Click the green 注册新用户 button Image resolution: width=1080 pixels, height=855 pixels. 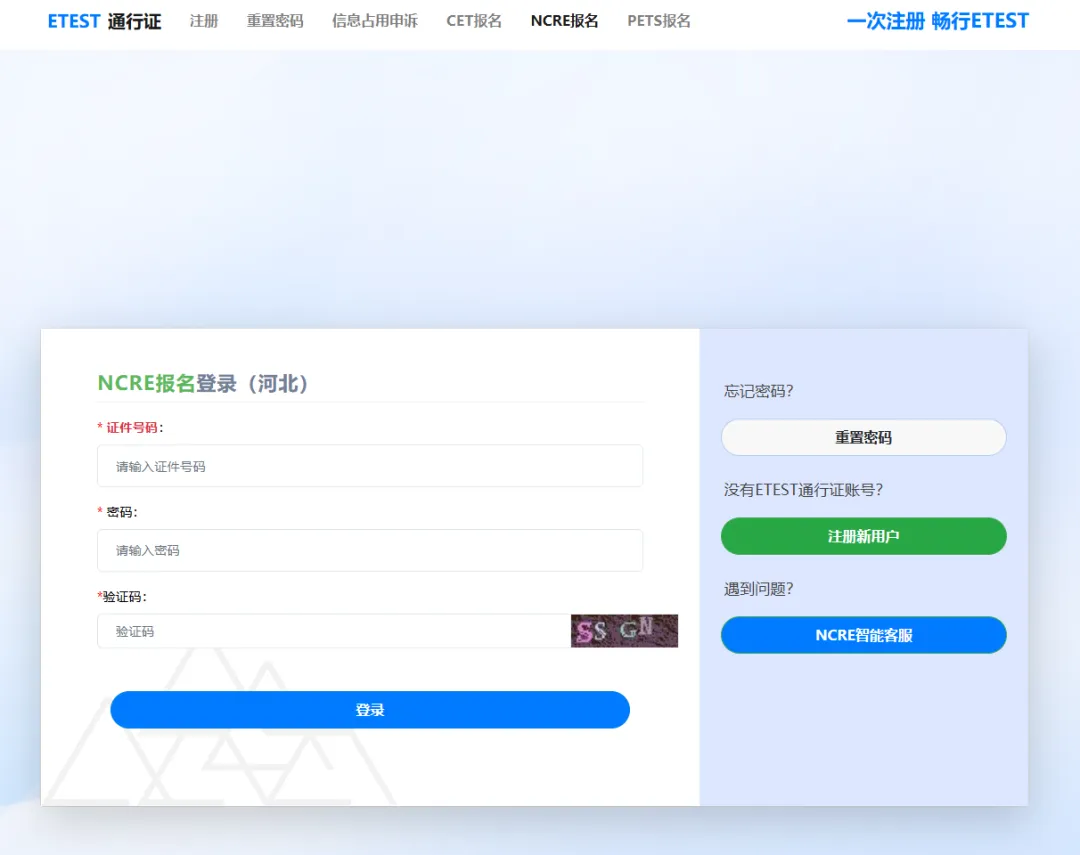coord(864,536)
